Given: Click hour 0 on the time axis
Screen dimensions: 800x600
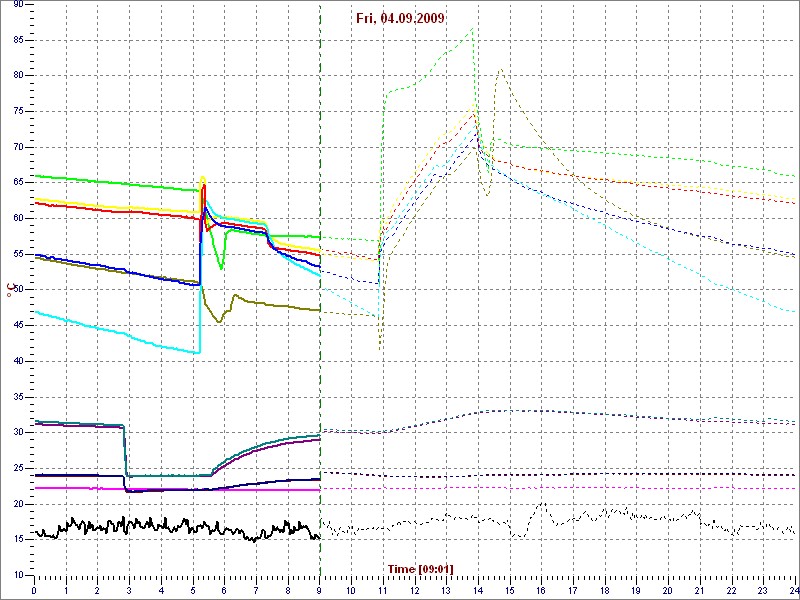Looking at the screenshot, I should [x=34, y=589].
